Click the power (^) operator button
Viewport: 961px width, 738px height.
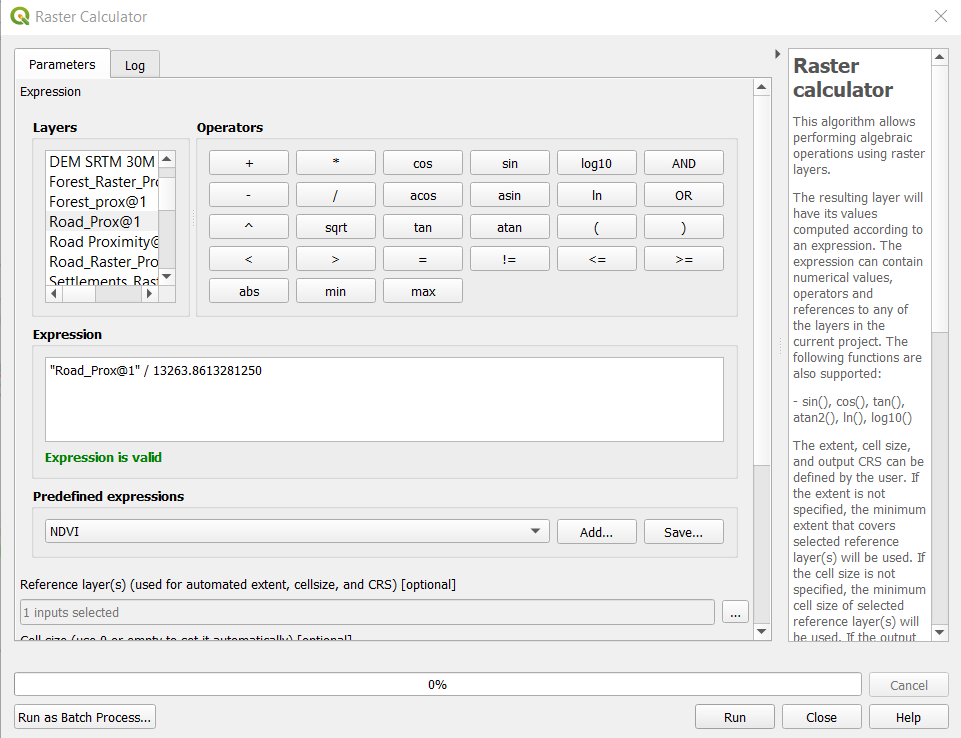249,227
